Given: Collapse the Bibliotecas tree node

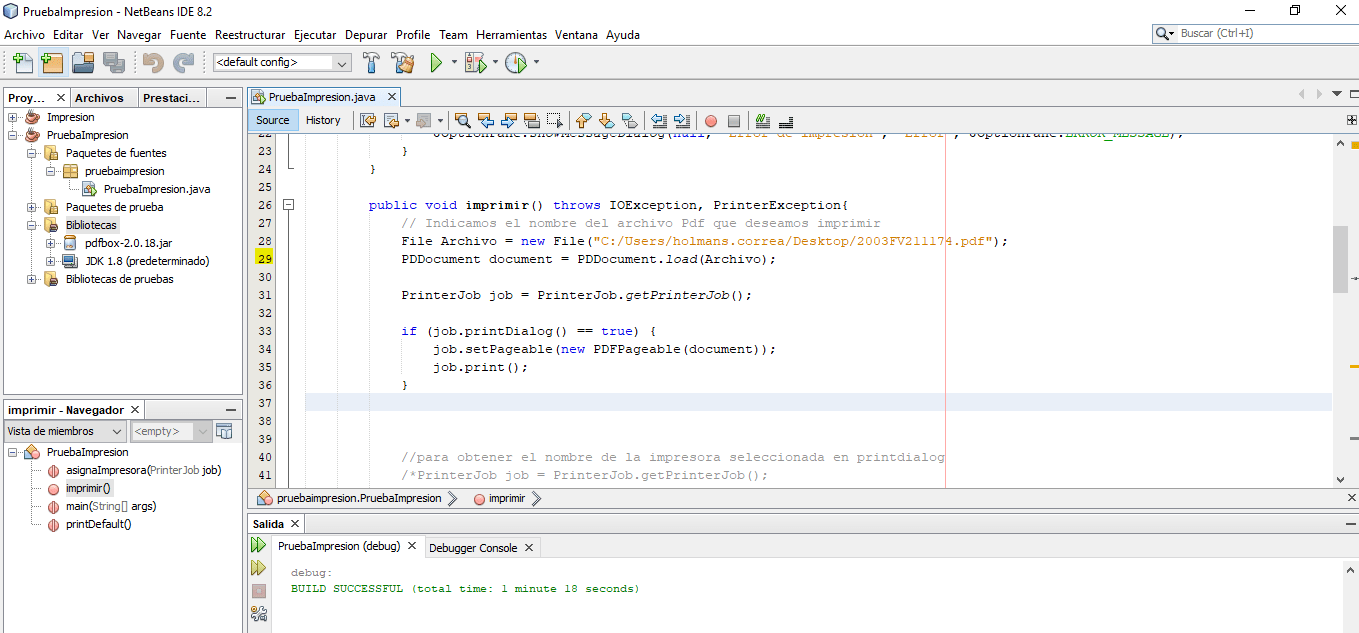Looking at the screenshot, I should click(x=31, y=224).
